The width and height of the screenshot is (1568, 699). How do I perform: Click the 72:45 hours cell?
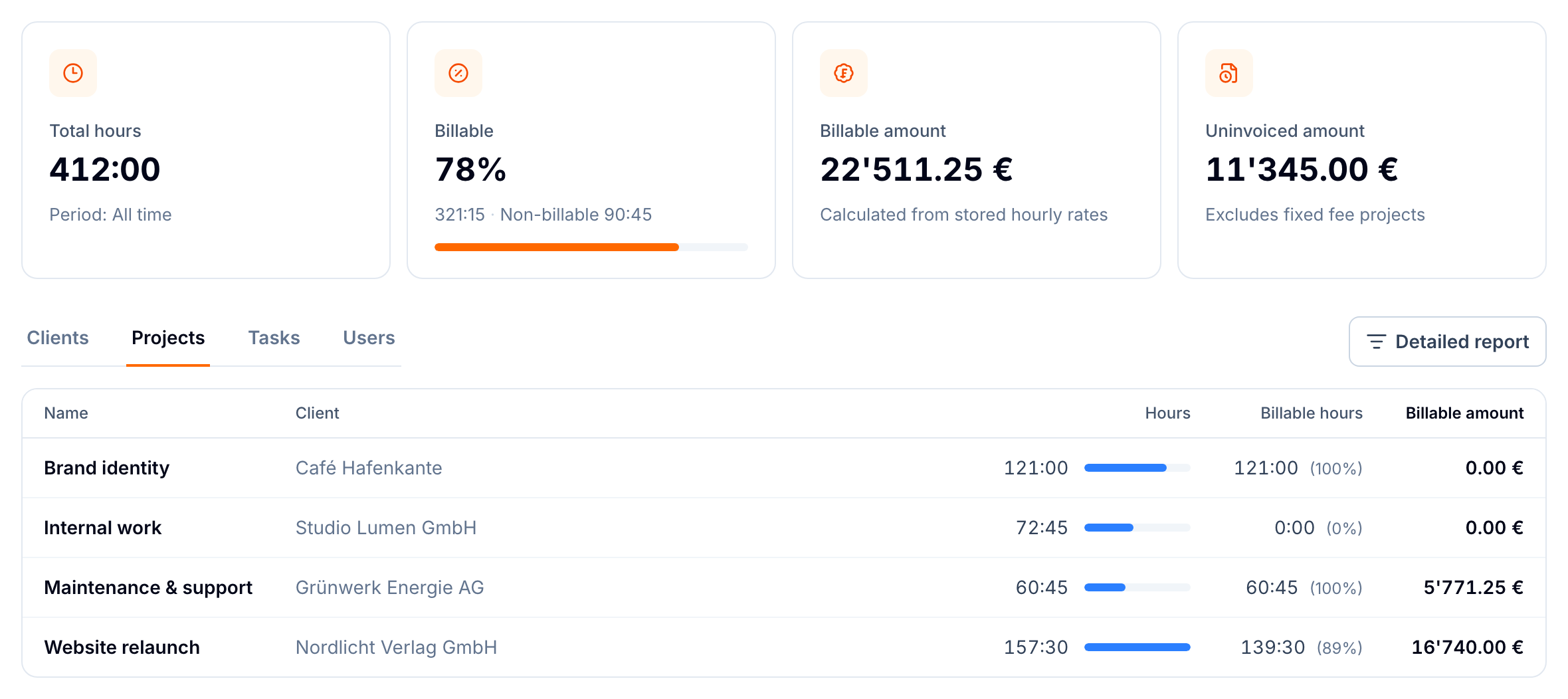point(1042,528)
